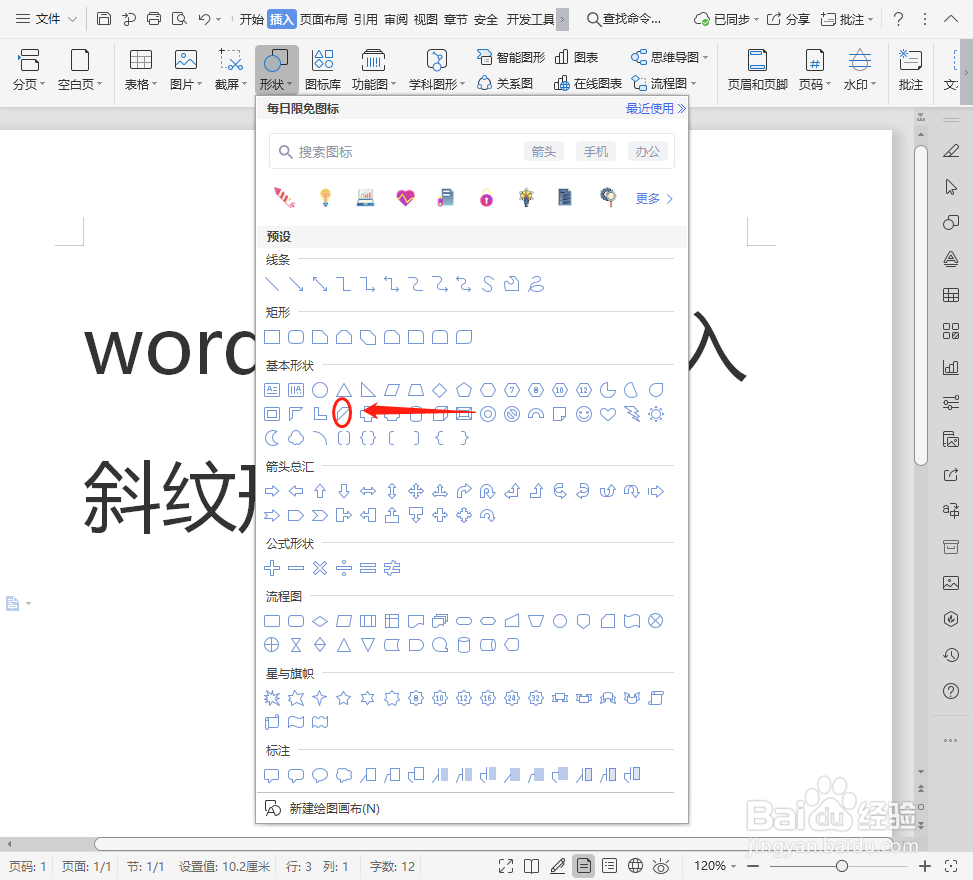Screen dimensions: 973x880
Task: Select the crescent moon shape
Action: point(272,438)
